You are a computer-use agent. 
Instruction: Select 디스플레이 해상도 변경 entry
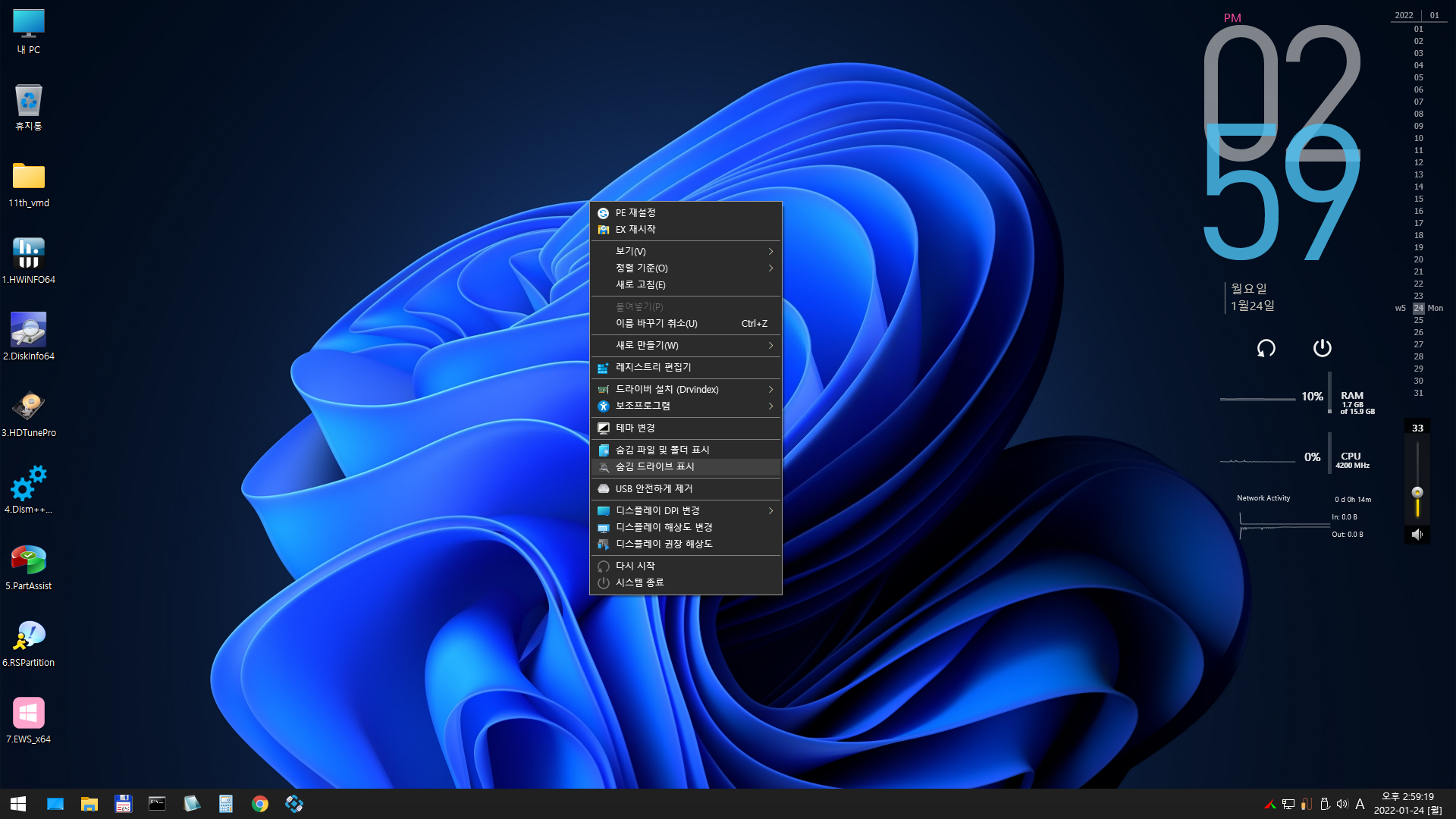tap(686, 528)
